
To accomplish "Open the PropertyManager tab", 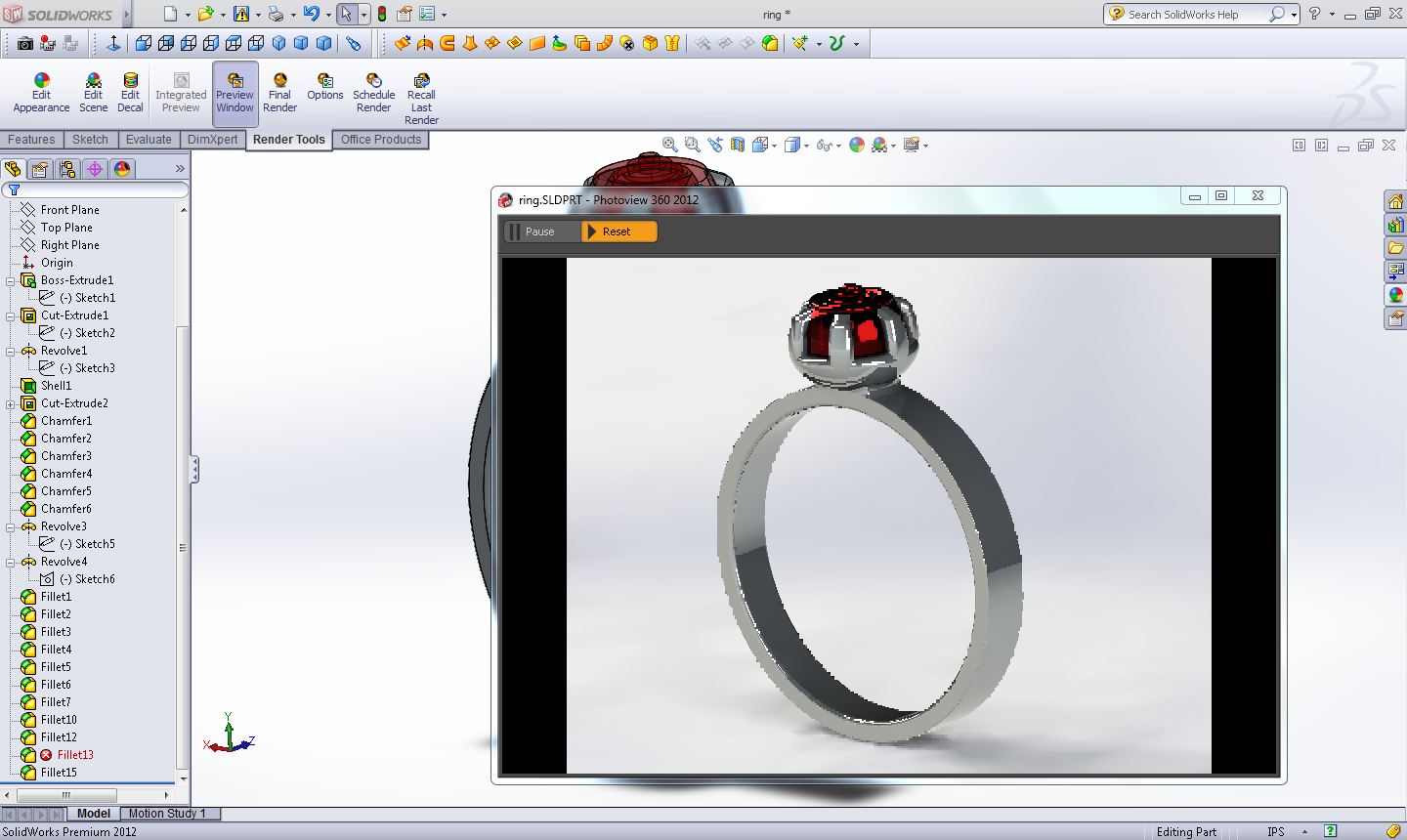I will 40,169.
